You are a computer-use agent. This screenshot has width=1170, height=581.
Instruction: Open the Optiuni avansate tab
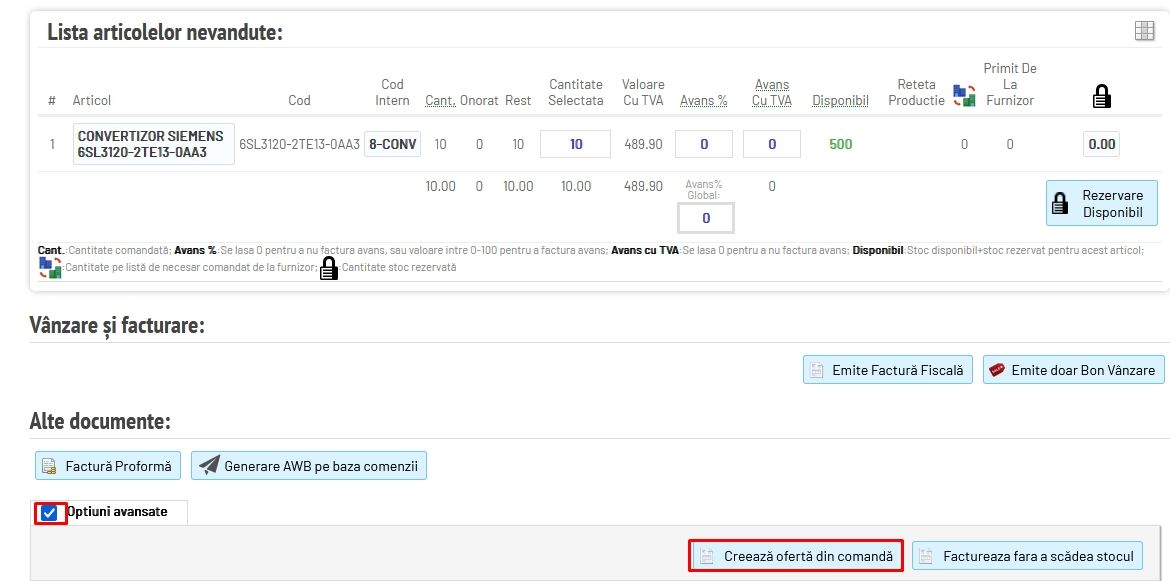click(x=117, y=512)
